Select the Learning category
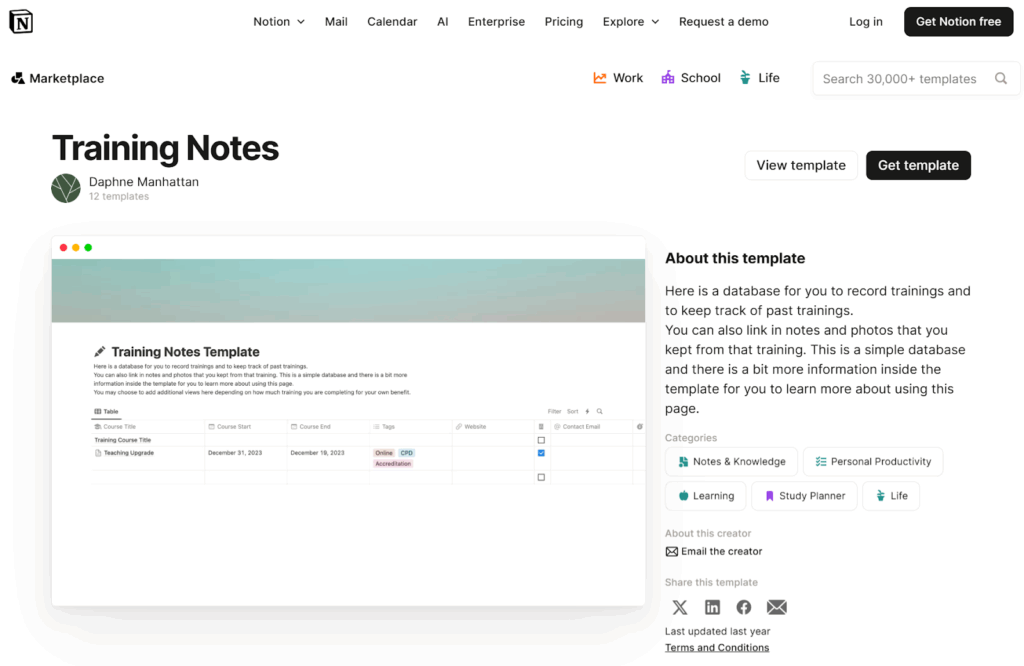The height and width of the screenshot is (666, 1024). coord(706,496)
